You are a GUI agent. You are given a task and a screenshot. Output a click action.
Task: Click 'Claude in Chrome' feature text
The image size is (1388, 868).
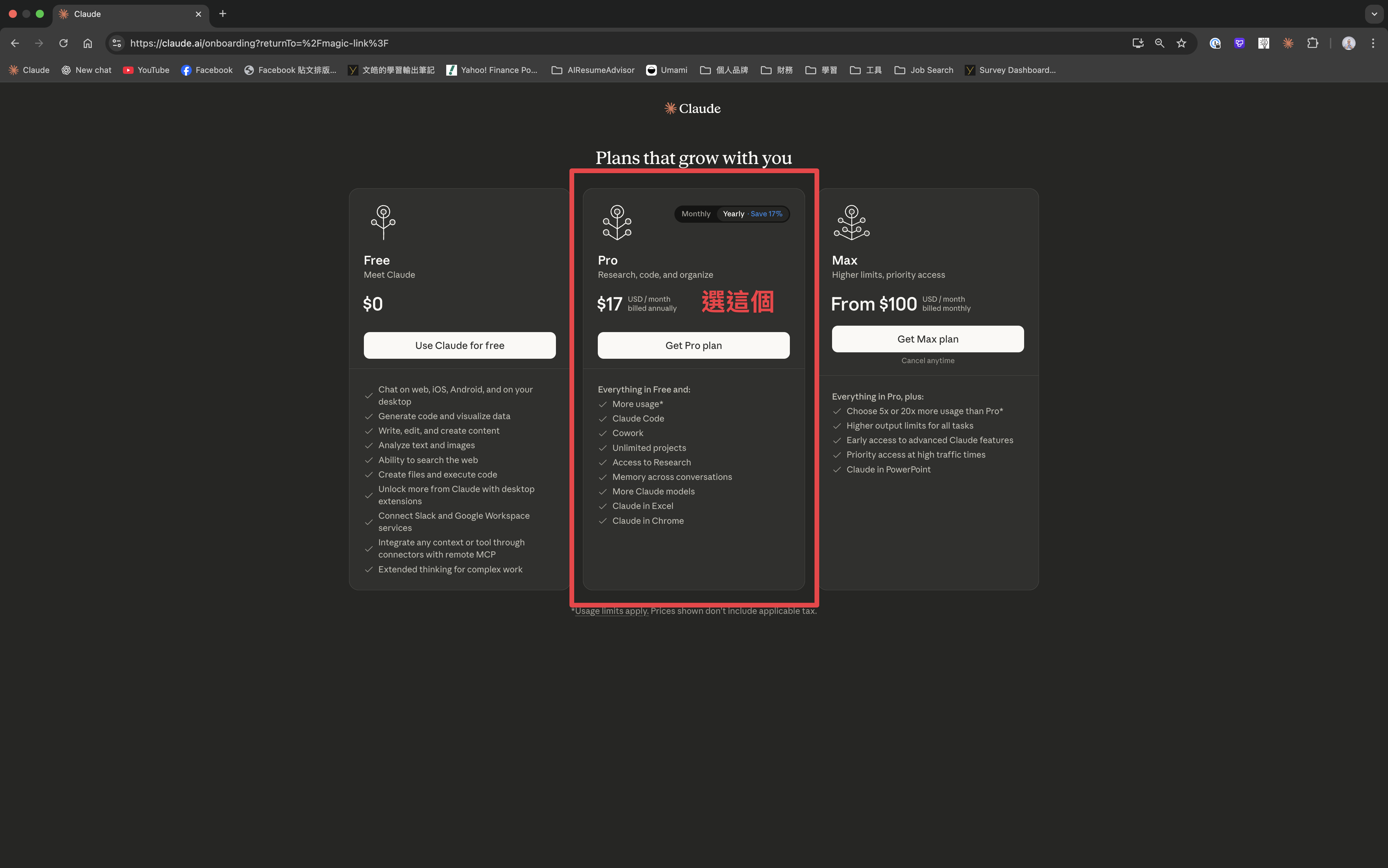tap(648, 521)
